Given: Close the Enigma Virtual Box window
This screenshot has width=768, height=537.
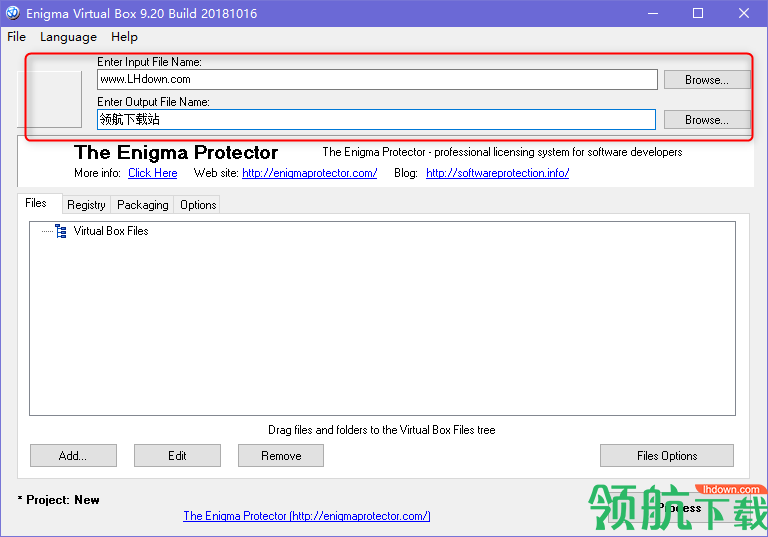Looking at the screenshot, I should pos(744,13).
